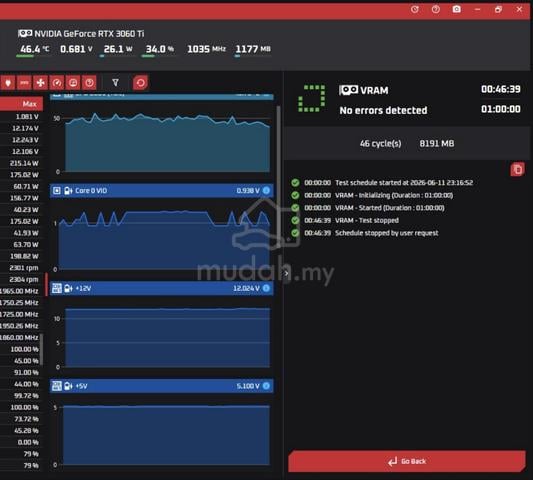Screen dimensions: 533x480
Task: Open help from the title bar question icon
Action: pyautogui.click(x=435, y=10)
